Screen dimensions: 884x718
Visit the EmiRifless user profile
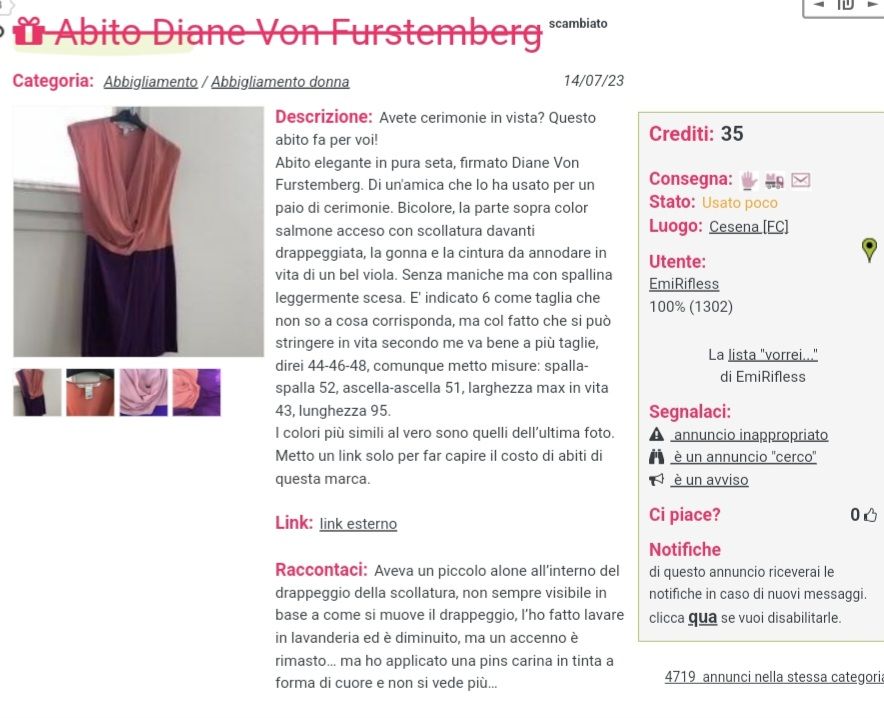coord(684,283)
